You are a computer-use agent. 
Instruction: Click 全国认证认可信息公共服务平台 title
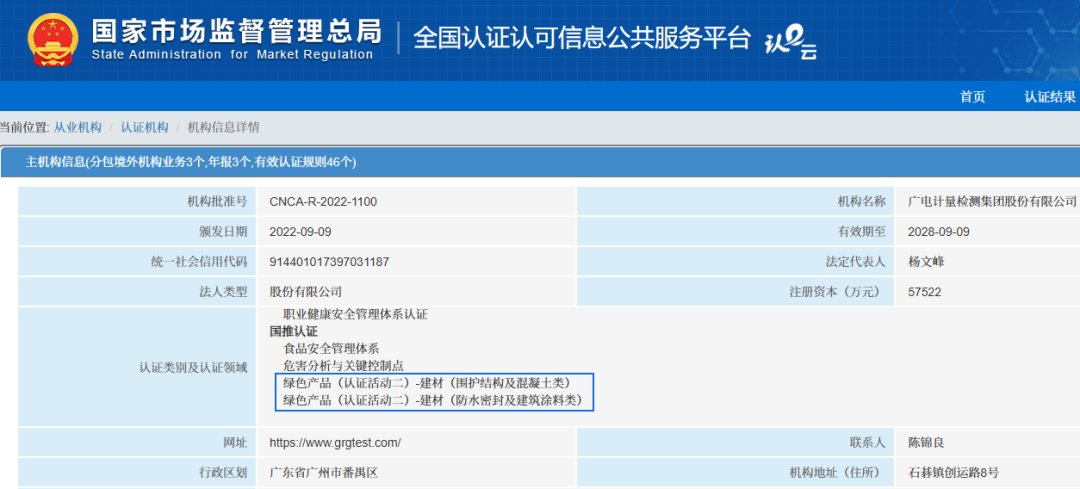[581, 39]
